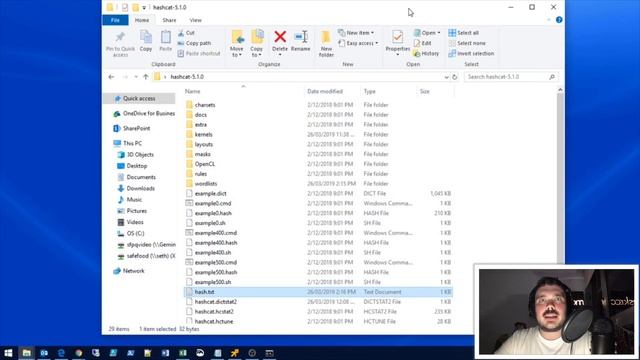Select the example0.hash file
This screenshot has height=360, width=640.
tap(213, 213)
